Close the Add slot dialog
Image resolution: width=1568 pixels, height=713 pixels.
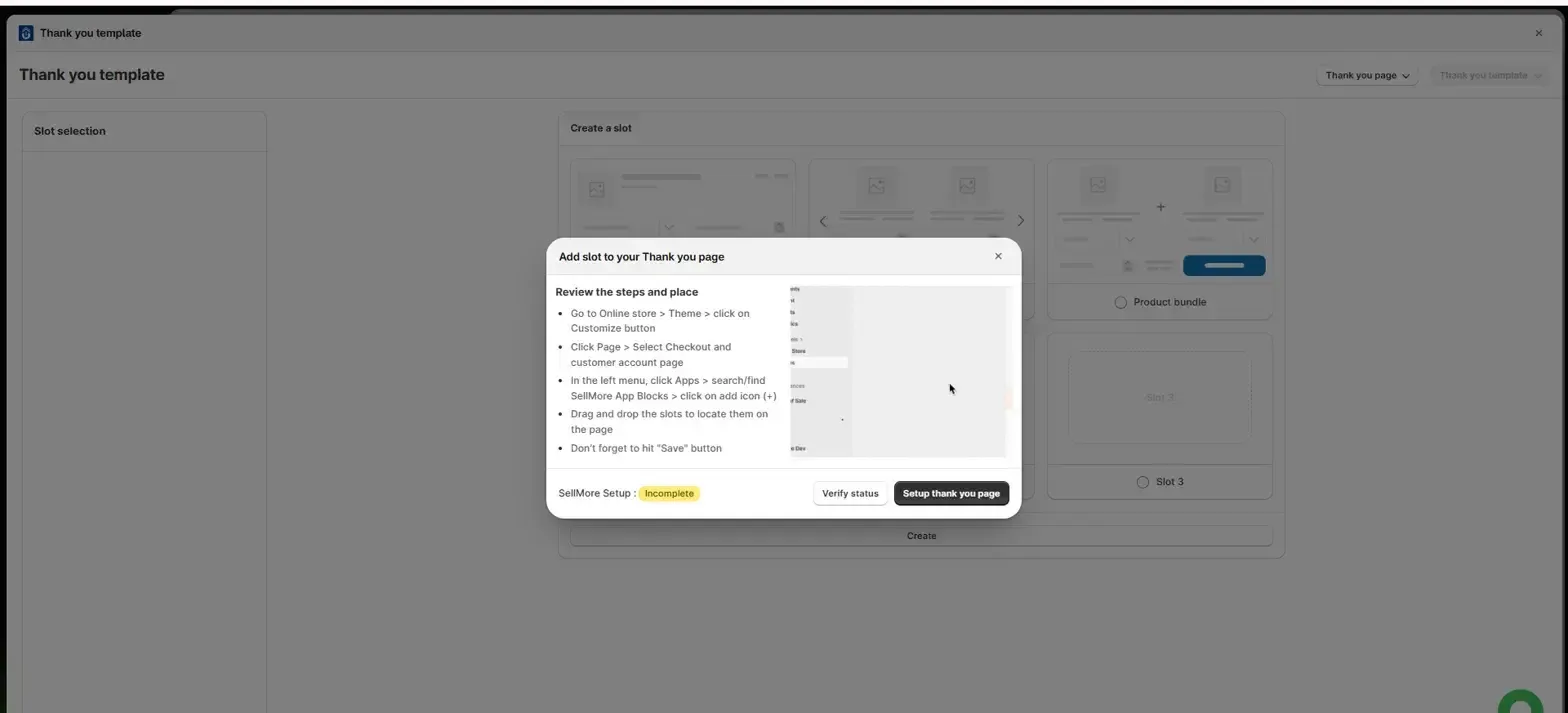click(997, 256)
